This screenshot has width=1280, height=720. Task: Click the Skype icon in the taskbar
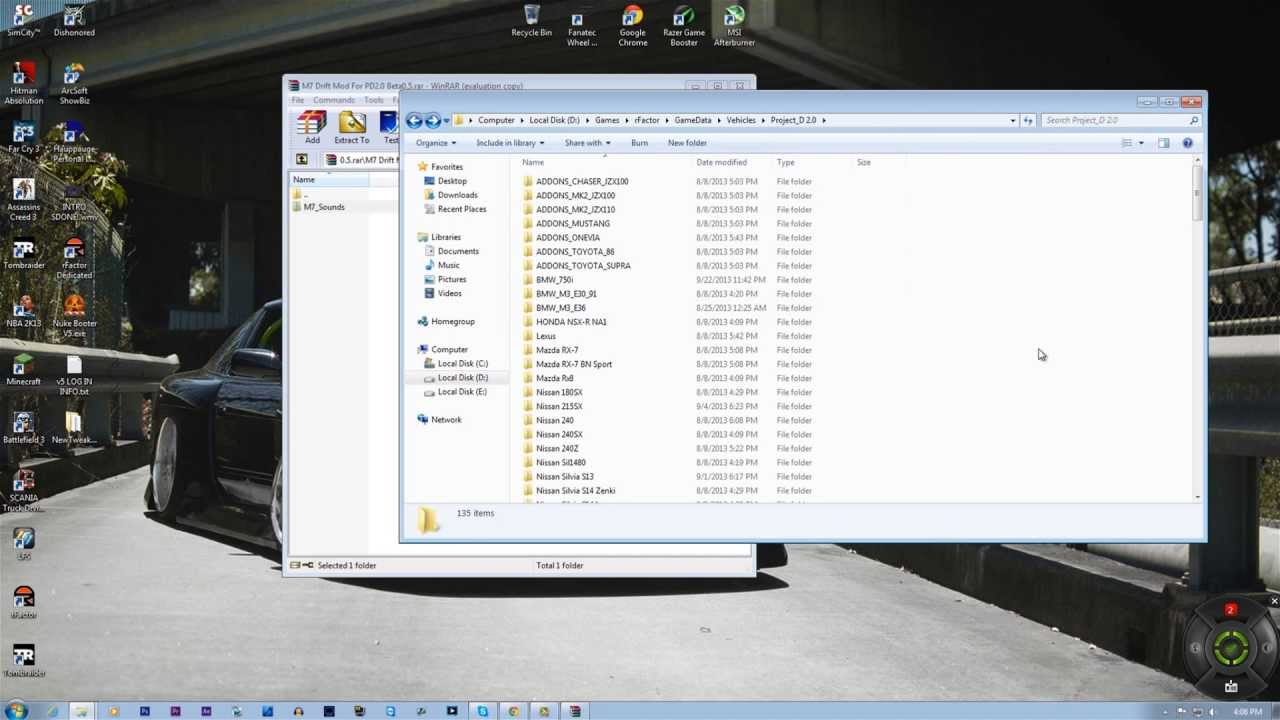click(482, 711)
